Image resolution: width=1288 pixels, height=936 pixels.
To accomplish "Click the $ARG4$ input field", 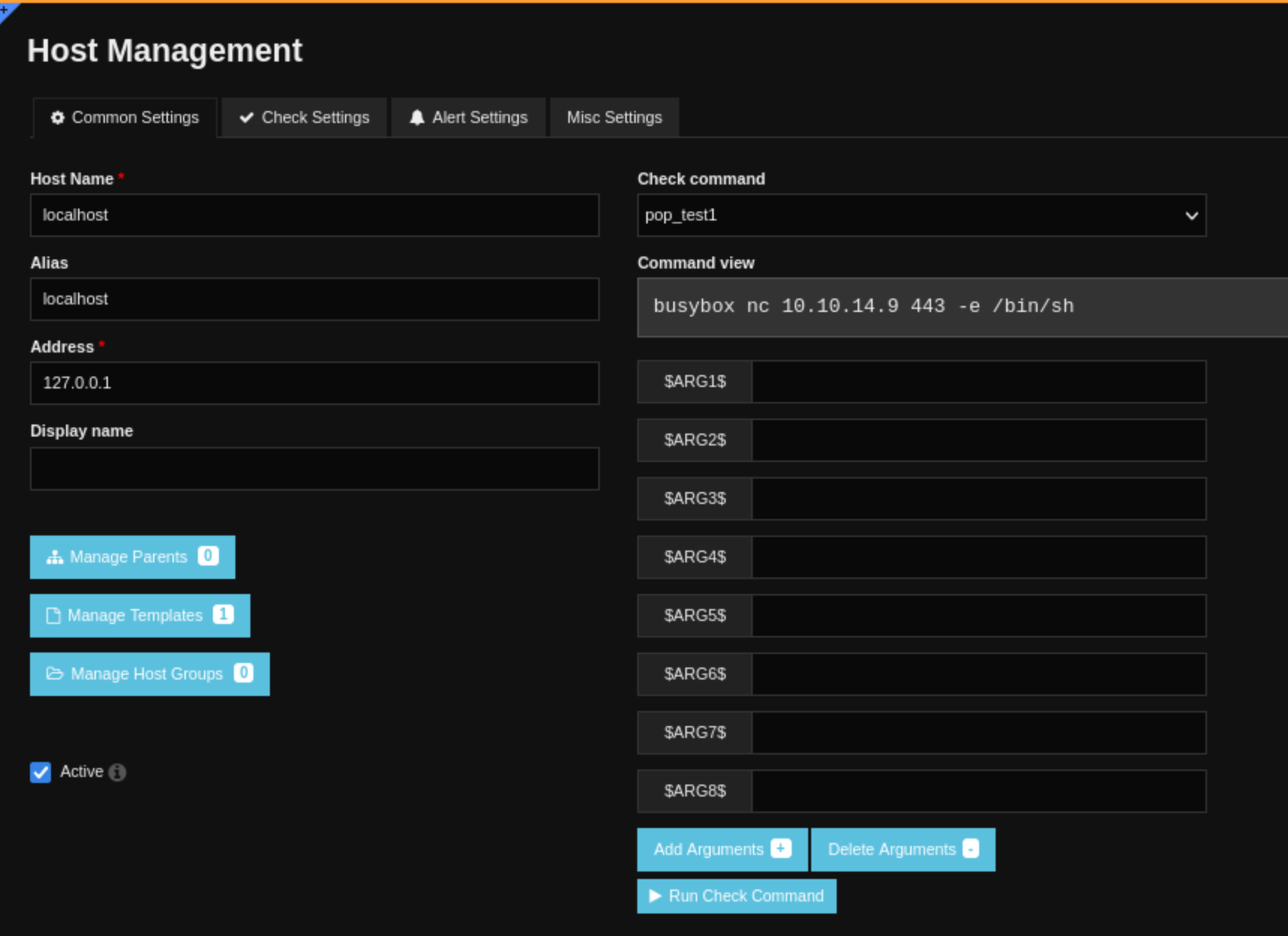I will [979, 557].
